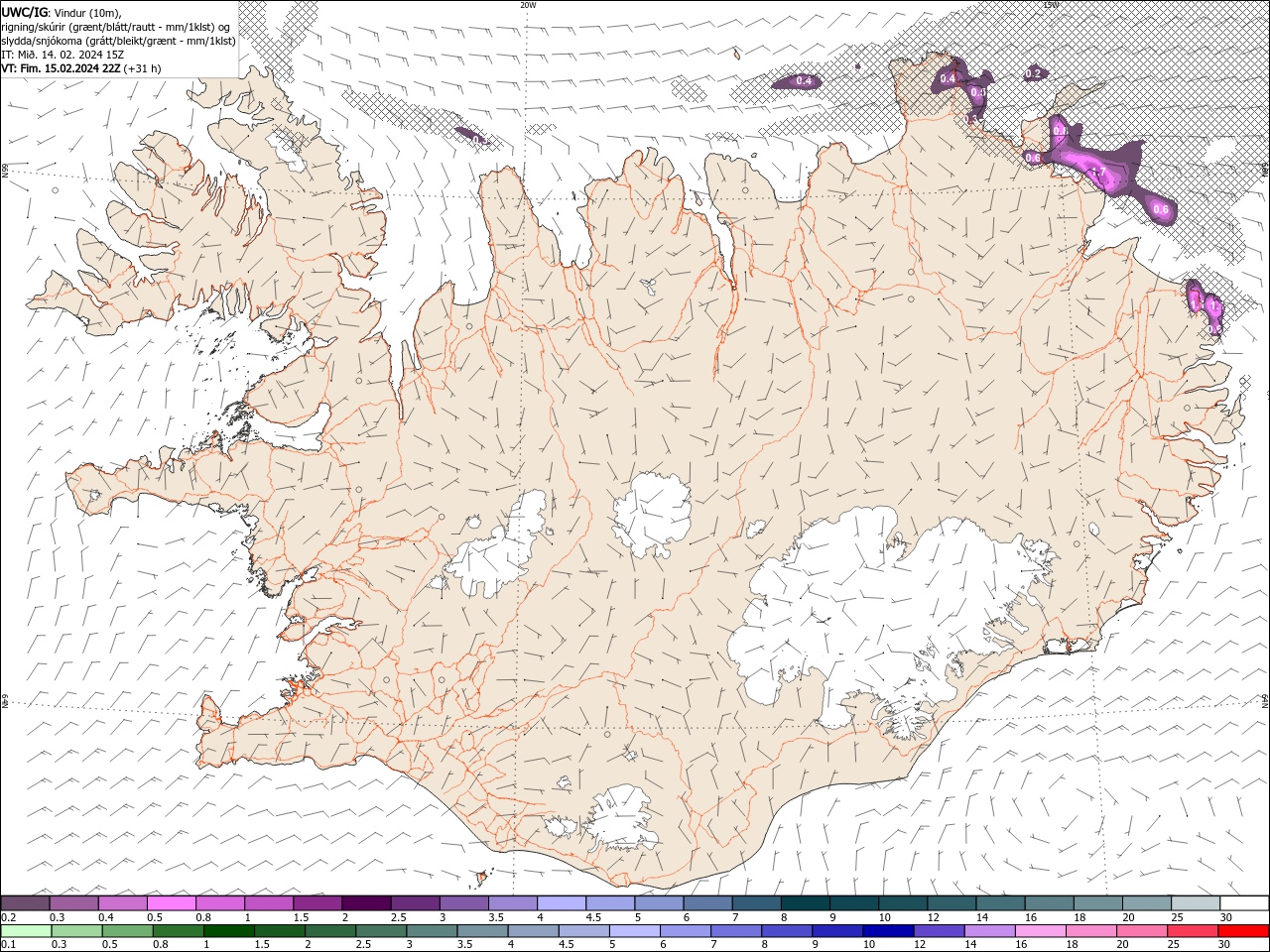The image size is (1270, 952).
Task: Click the '30' label on the purple snow scale
Action: [1224, 917]
